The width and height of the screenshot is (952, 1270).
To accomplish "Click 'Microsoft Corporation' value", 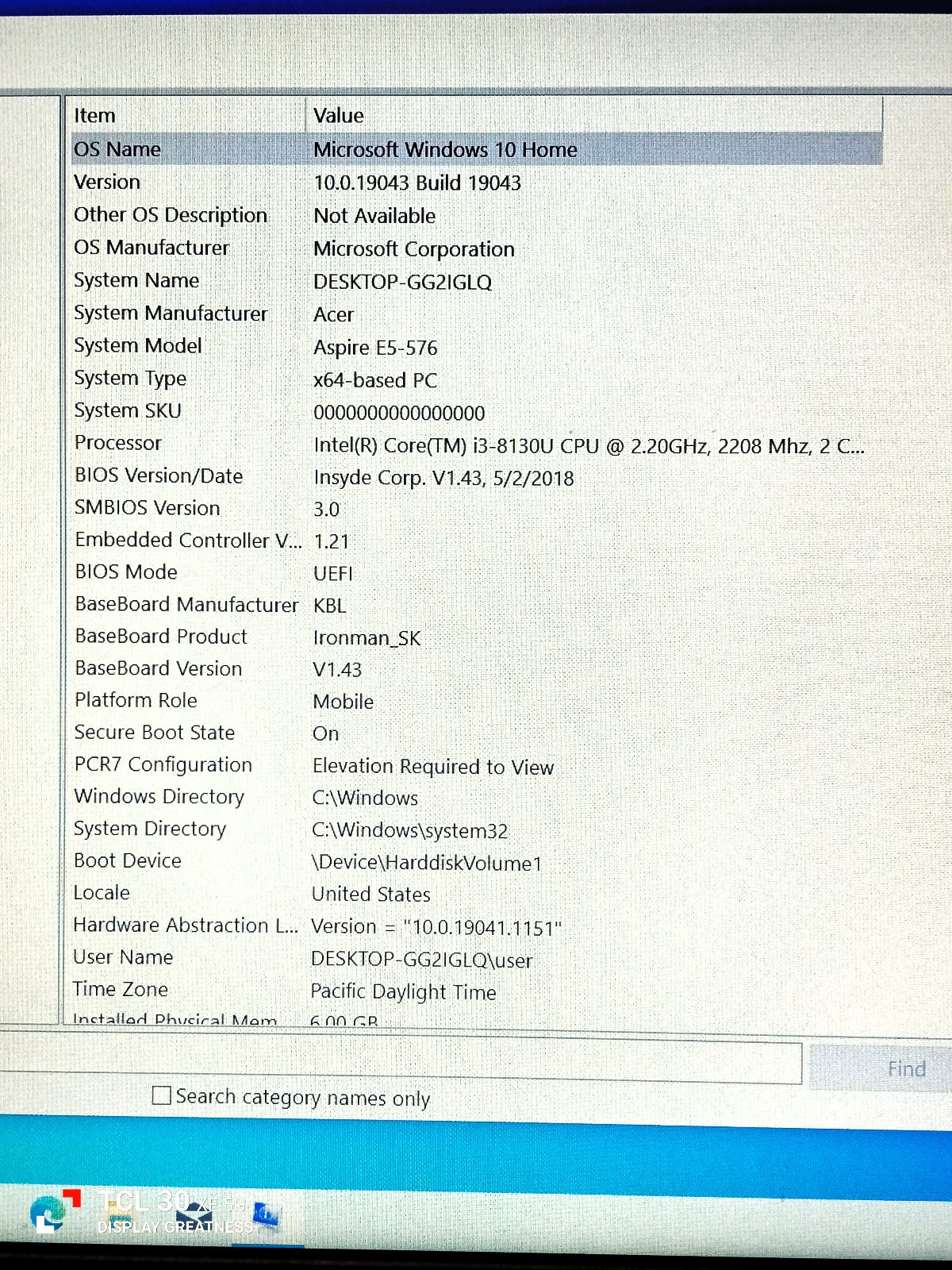I will 414,249.
